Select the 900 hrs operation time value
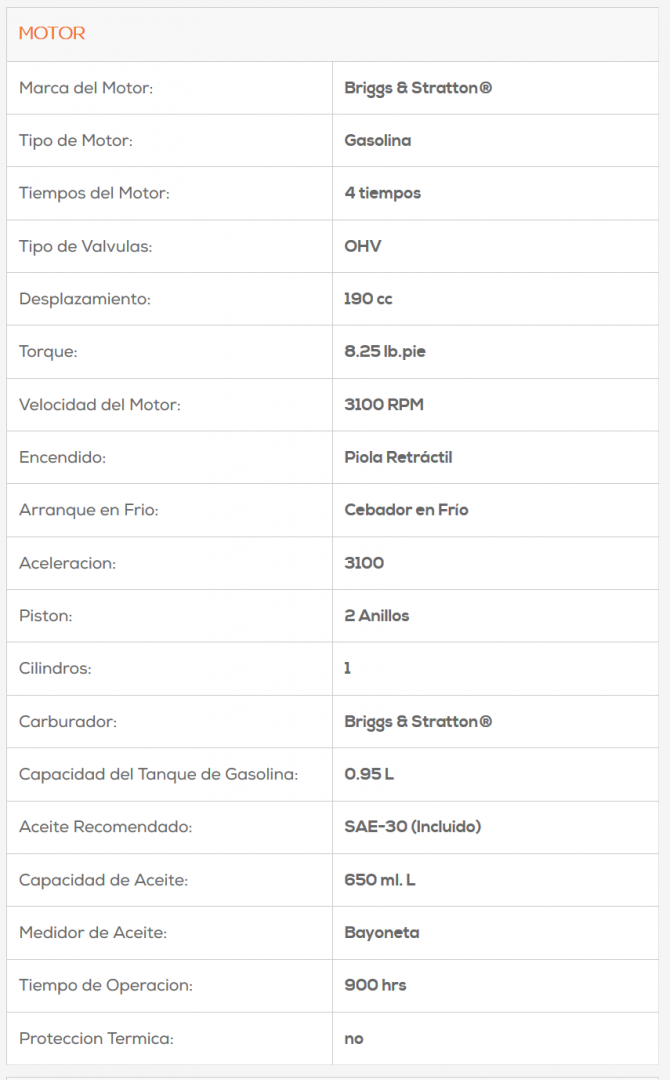Image resolution: width=670 pixels, height=1080 pixels. tap(375, 985)
